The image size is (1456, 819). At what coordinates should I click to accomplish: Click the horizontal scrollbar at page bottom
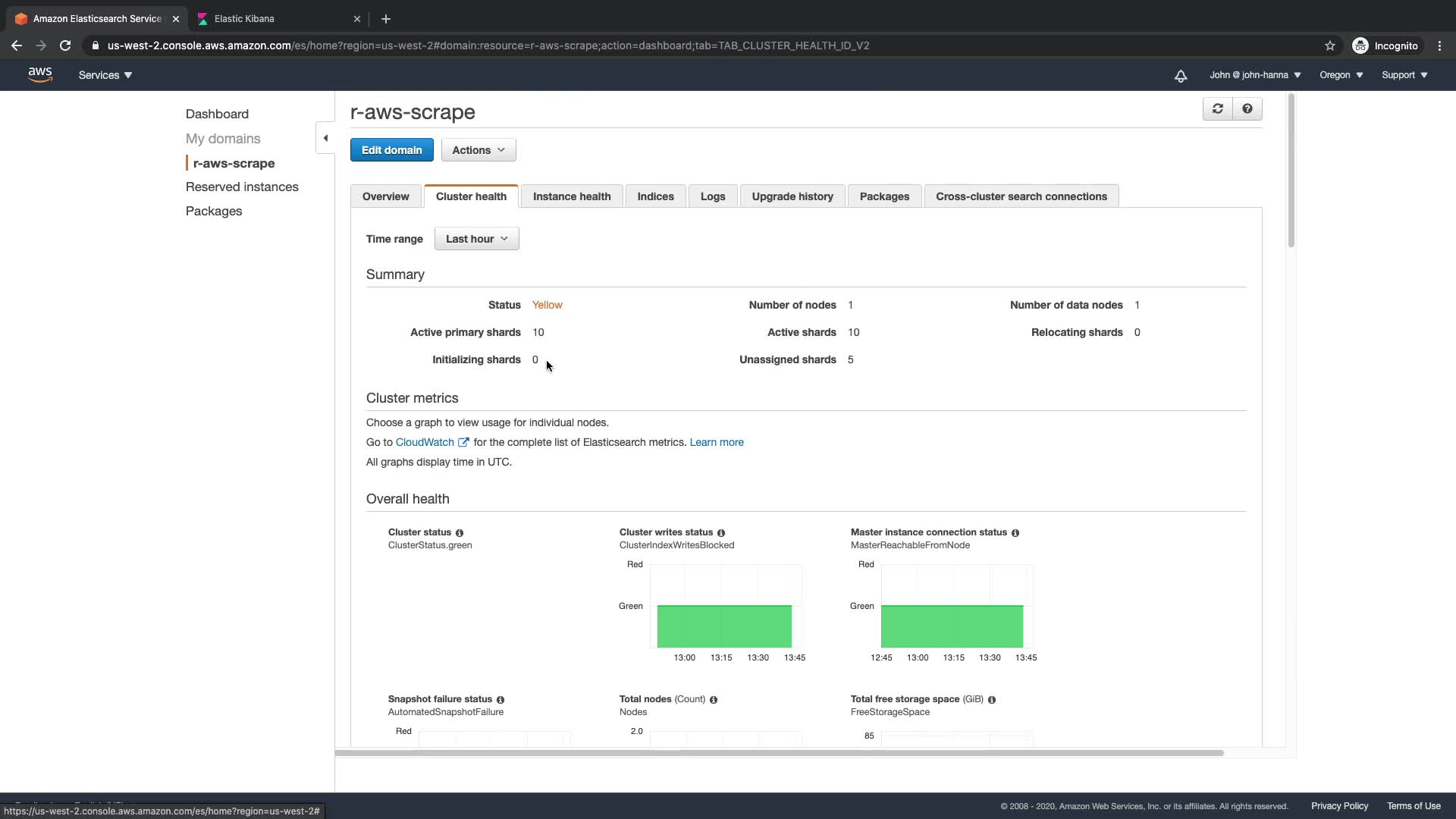[780, 753]
